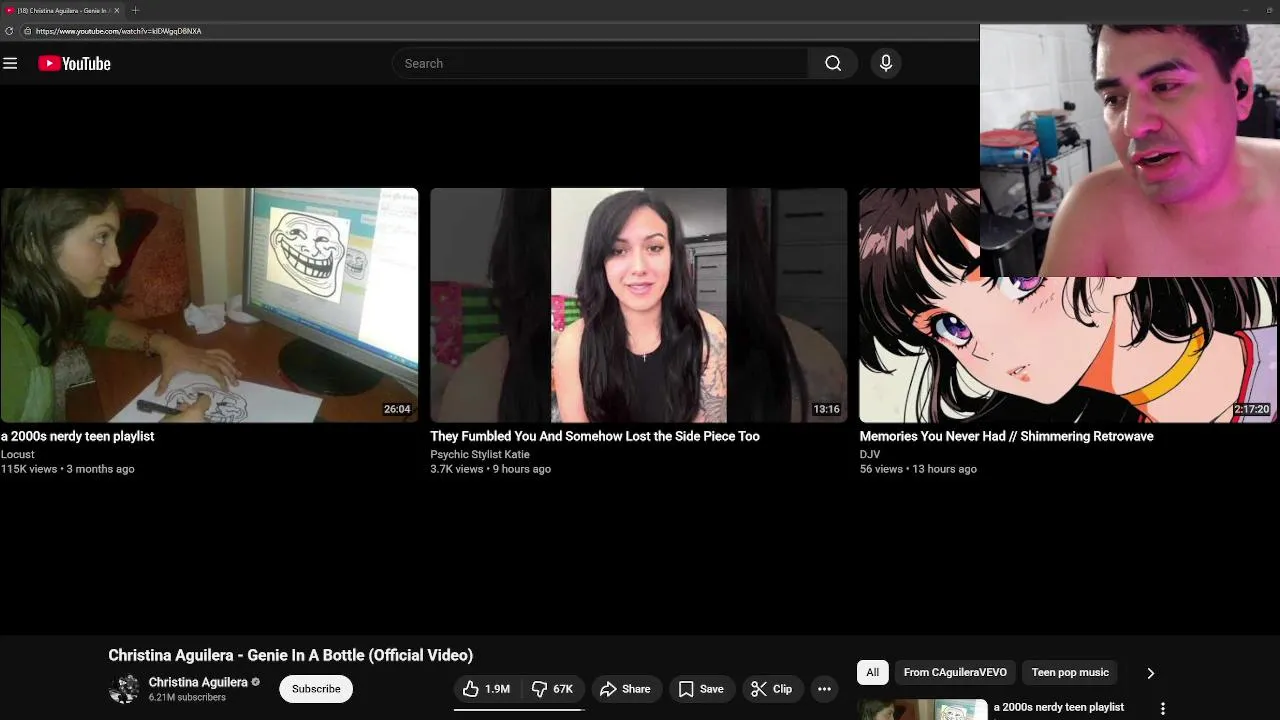This screenshot has width=1280, height=720.
Task: Click title 'They Fumbled You And Somehow Lost the Side Piece Too'
Action: pyautogui.click(x=595, y=436)
